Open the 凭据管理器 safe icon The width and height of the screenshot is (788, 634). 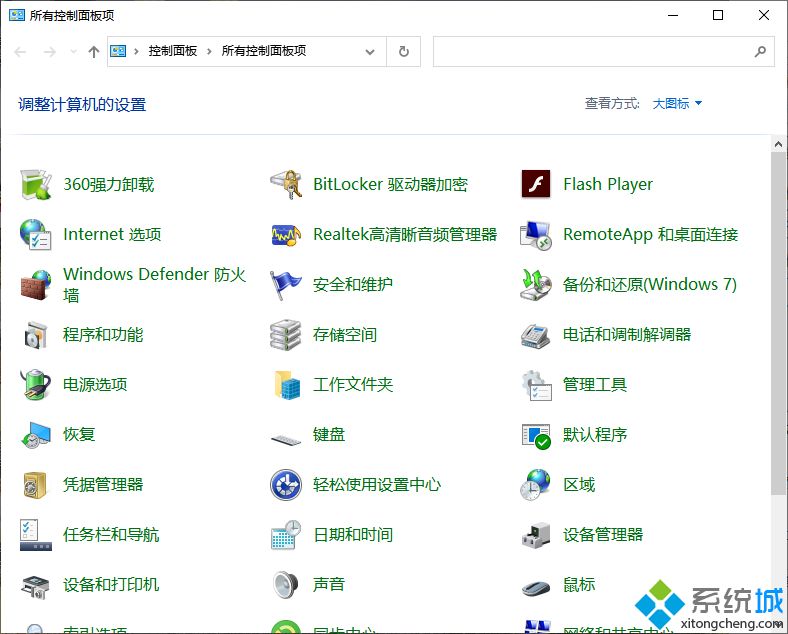pos(35,485)
